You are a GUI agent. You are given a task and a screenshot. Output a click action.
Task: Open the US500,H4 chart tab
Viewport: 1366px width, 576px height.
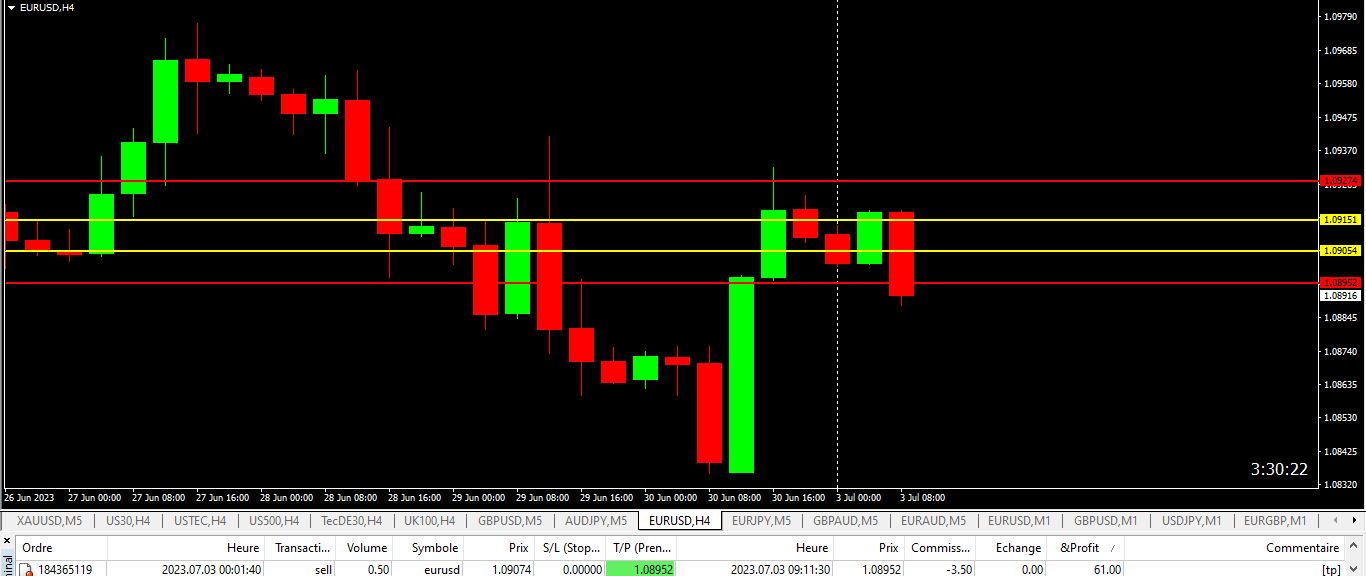tap(274, 521)
